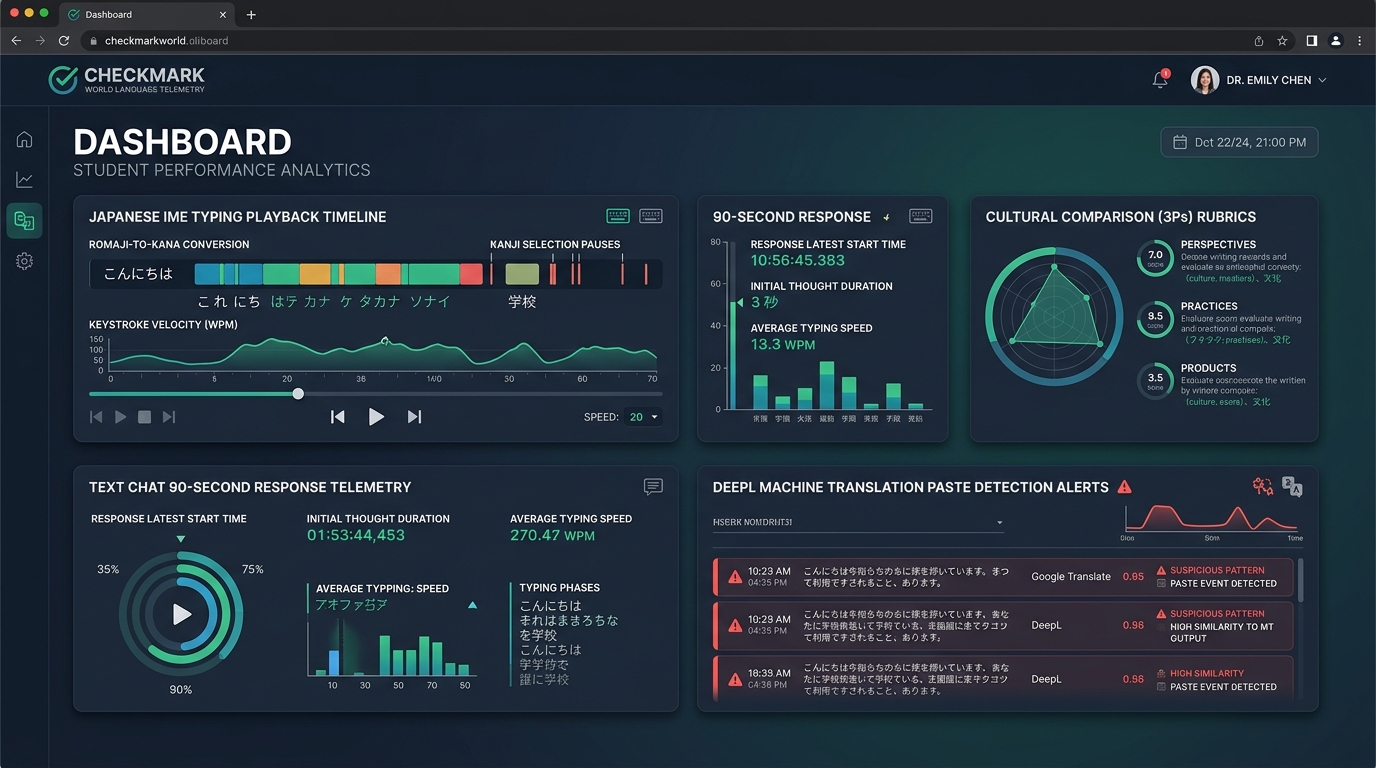Click the small skip-to-end button at left

[169, 417]
